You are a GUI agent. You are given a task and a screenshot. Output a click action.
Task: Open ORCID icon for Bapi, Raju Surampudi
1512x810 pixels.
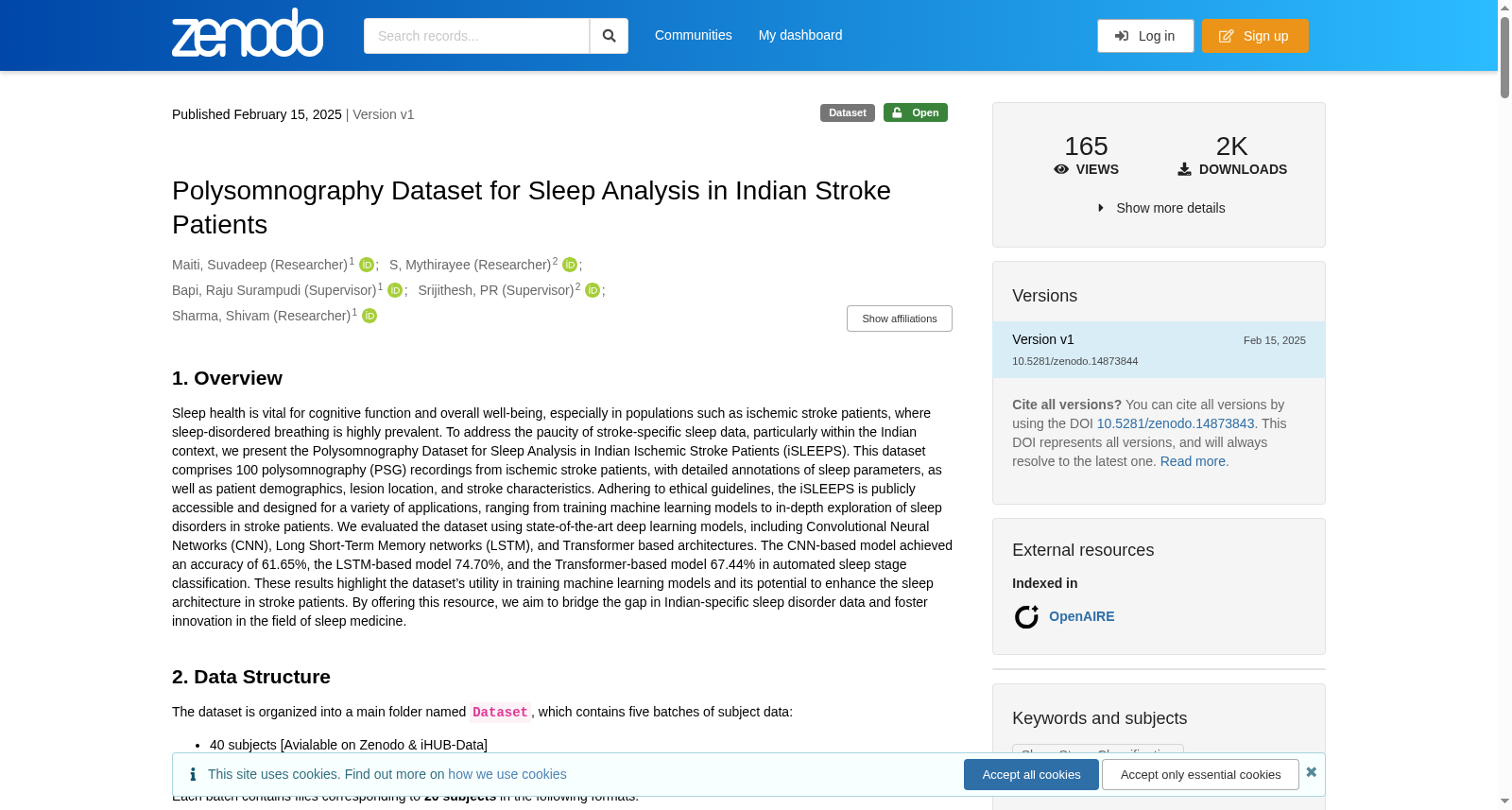pos(395,290)
